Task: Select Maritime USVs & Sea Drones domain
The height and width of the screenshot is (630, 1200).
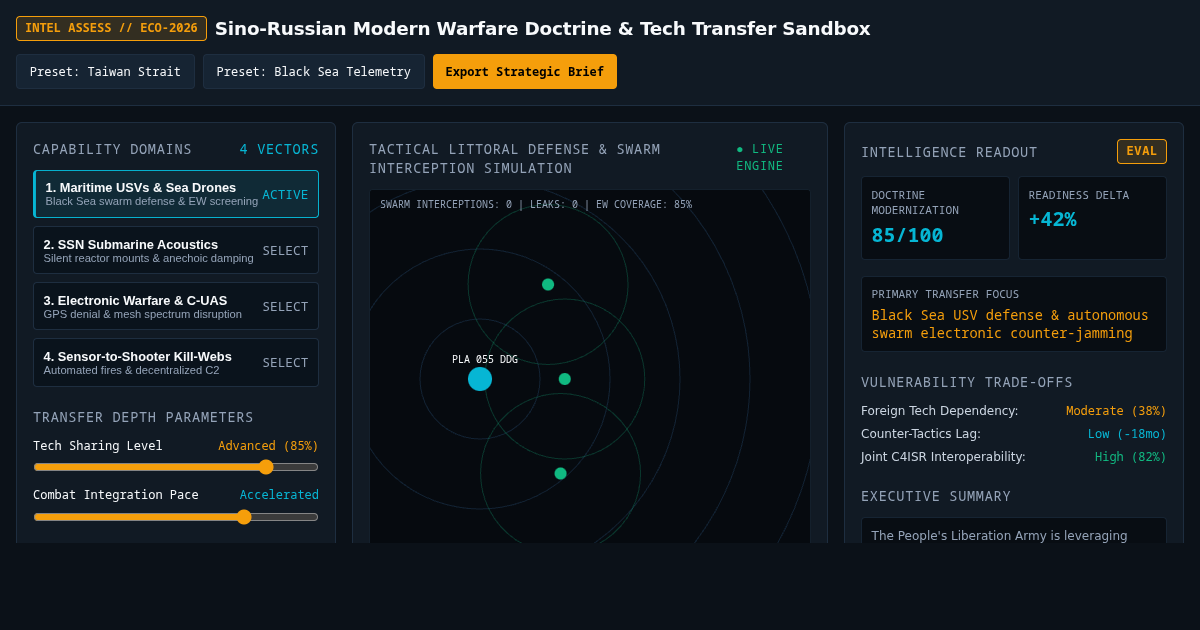Action: (176, 194)
